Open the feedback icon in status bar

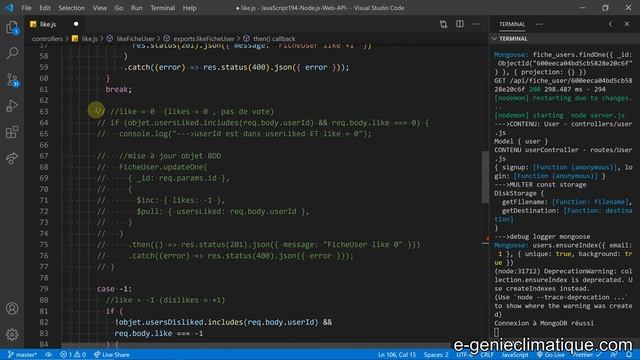point(614,355)
